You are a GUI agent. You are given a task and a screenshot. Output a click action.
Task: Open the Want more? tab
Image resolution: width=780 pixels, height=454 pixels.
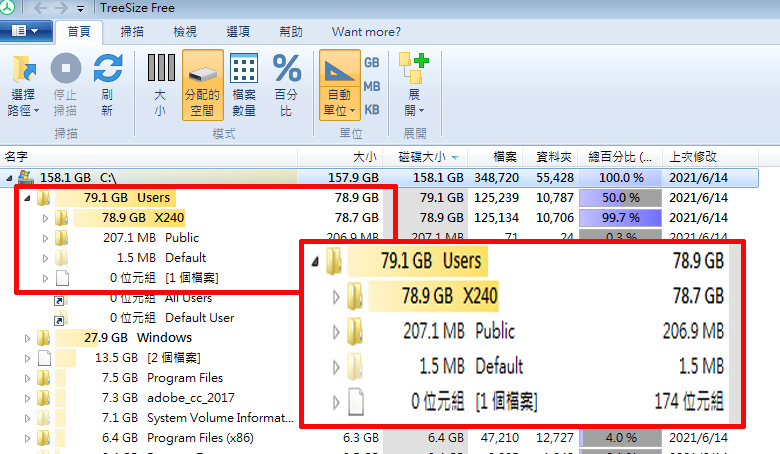pos(366,32)
